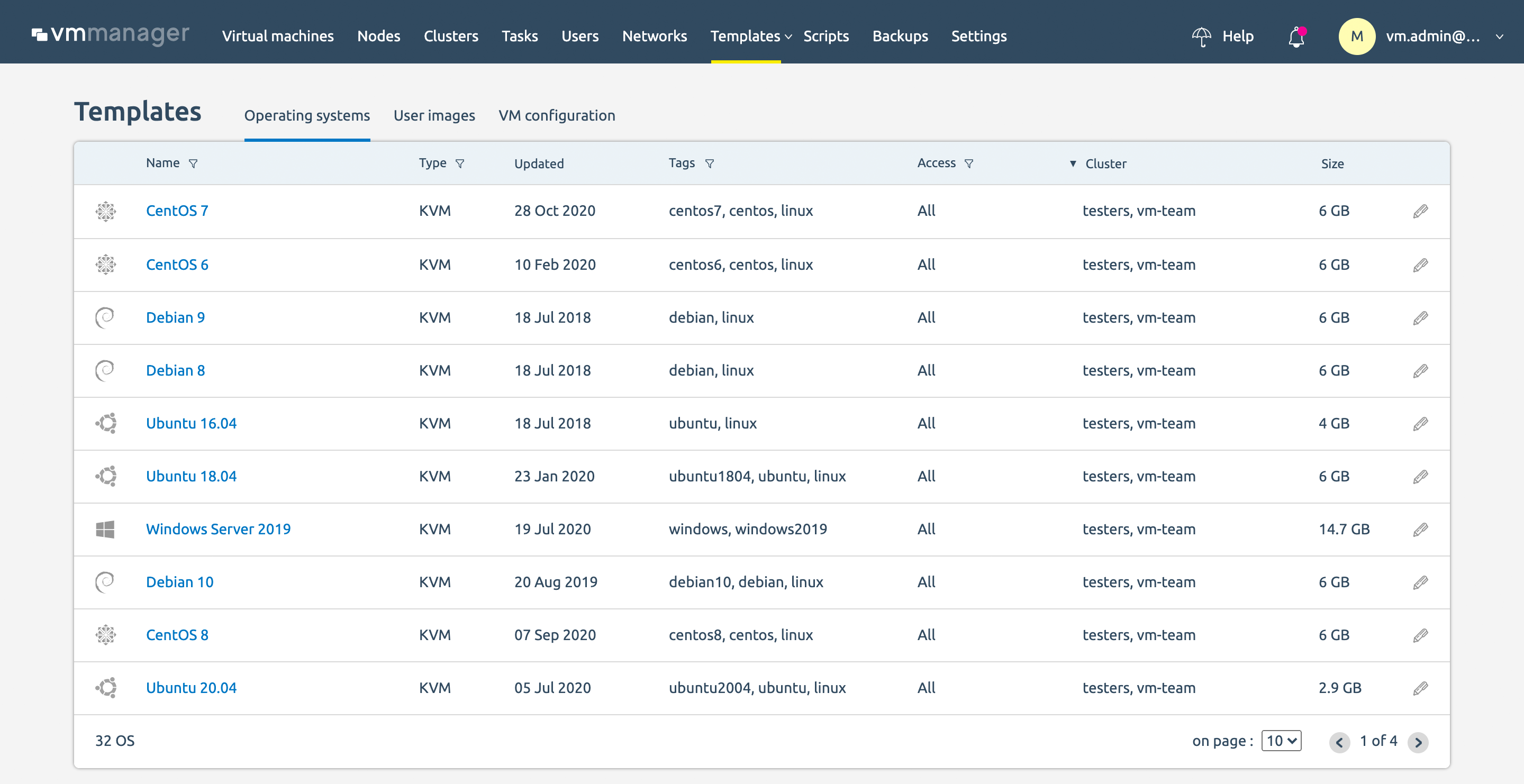The width and height of the screenshot is (1524, 784).
Task: Open the Debian 9 link
Action: click(x=175, y=318)
